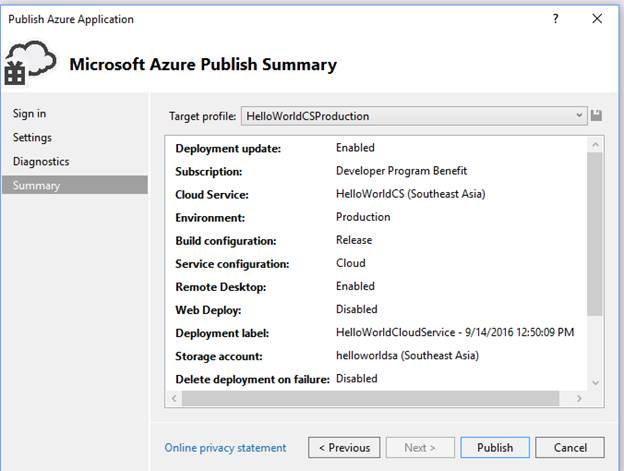Click the 'Publish Azure Application' window title
Image resolution: width=624 pixels, height=471 pixels.
click(71, 19)
